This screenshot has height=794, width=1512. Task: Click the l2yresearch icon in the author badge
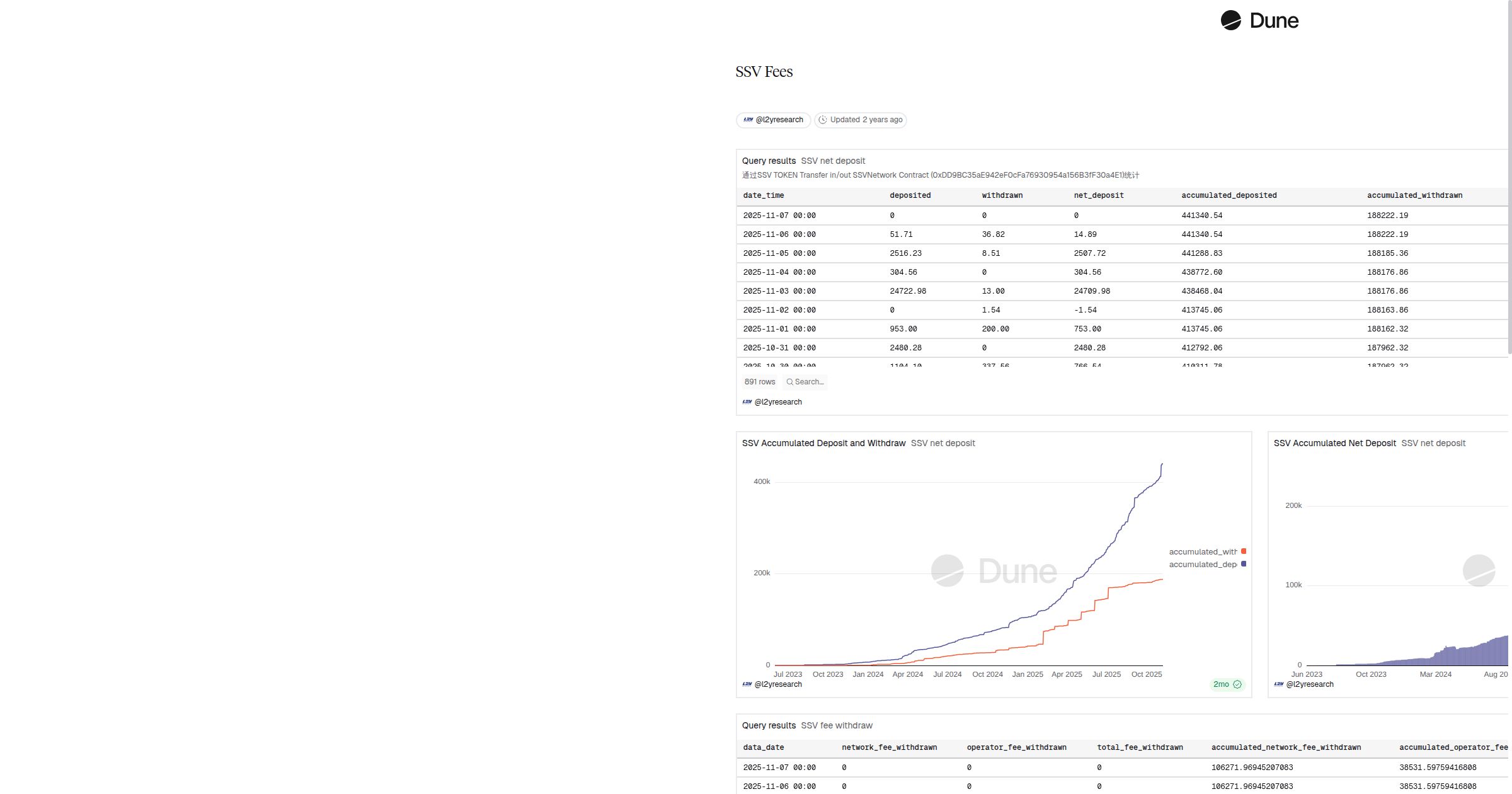point(748,120)
